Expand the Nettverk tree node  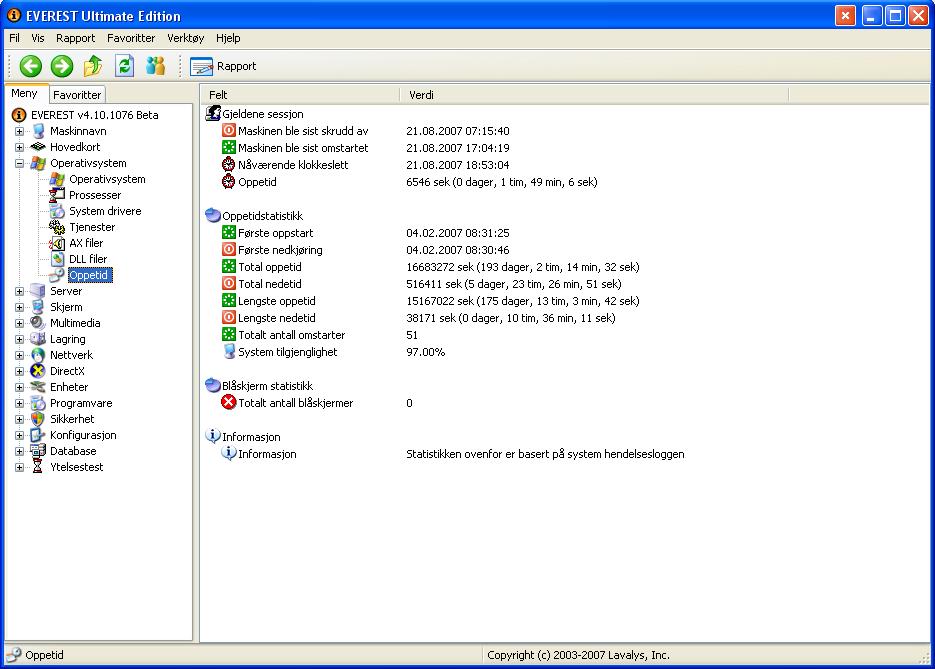pyautogui.click(x=19, y=355)
